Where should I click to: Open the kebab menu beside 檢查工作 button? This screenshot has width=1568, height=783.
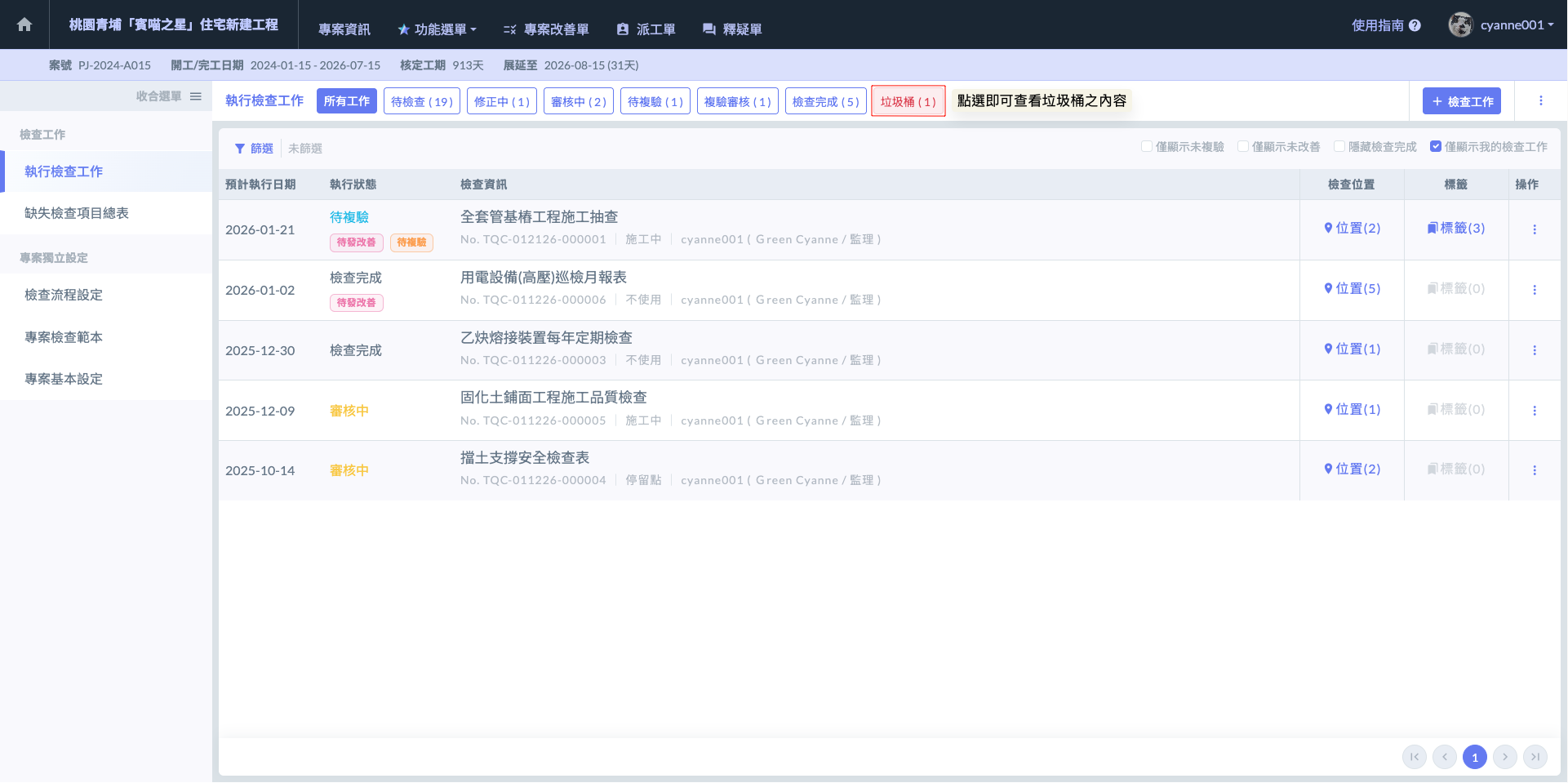(x=1540, y=100)
